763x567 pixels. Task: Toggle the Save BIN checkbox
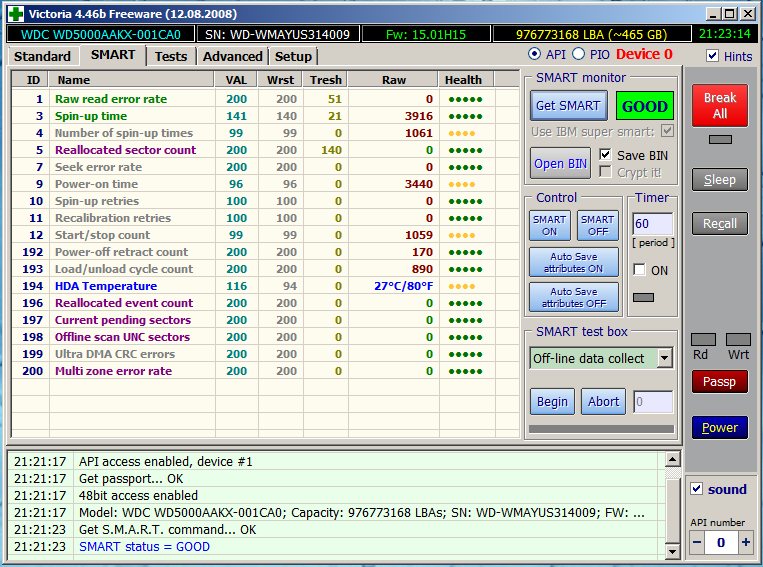(605, 155)
